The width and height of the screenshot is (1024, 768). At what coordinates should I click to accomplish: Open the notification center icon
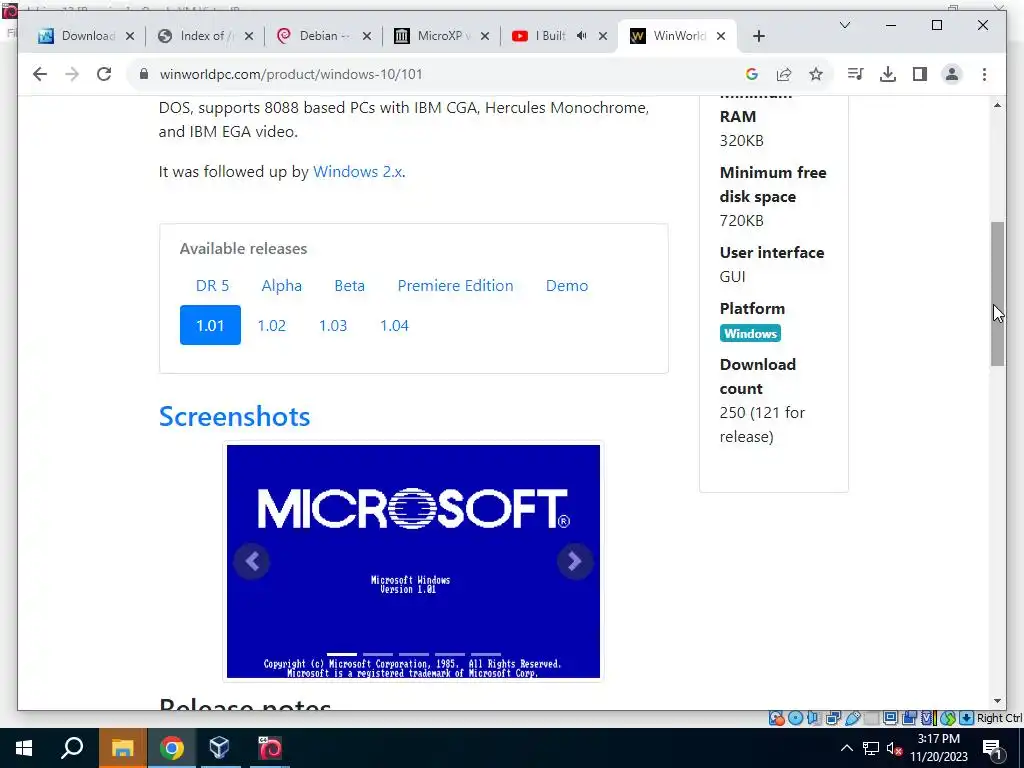tap(992, 749)
